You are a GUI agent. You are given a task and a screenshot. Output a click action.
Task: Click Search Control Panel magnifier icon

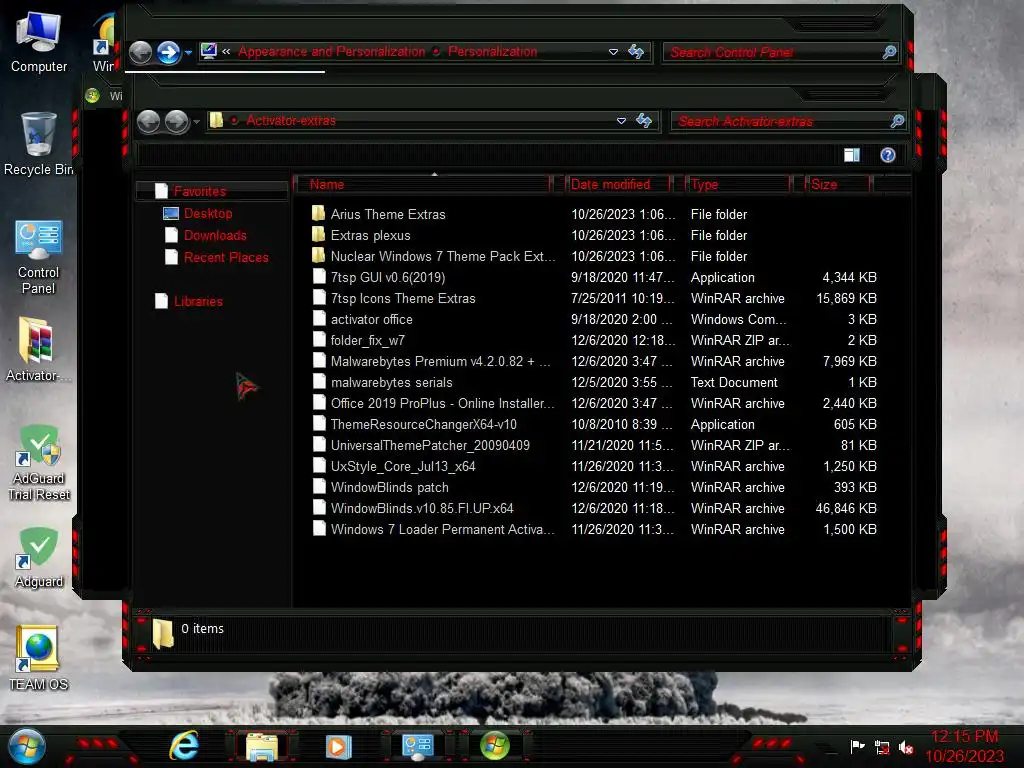pos(889,52)
